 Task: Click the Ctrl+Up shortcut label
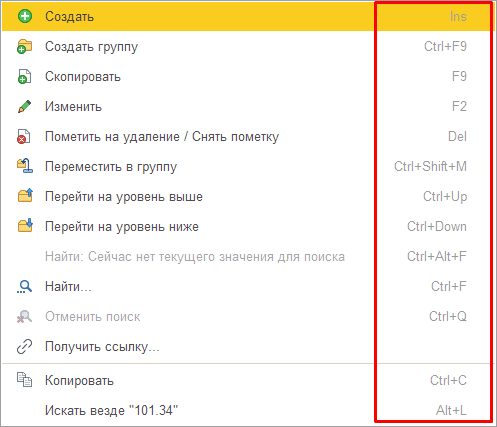pos(445,197)
